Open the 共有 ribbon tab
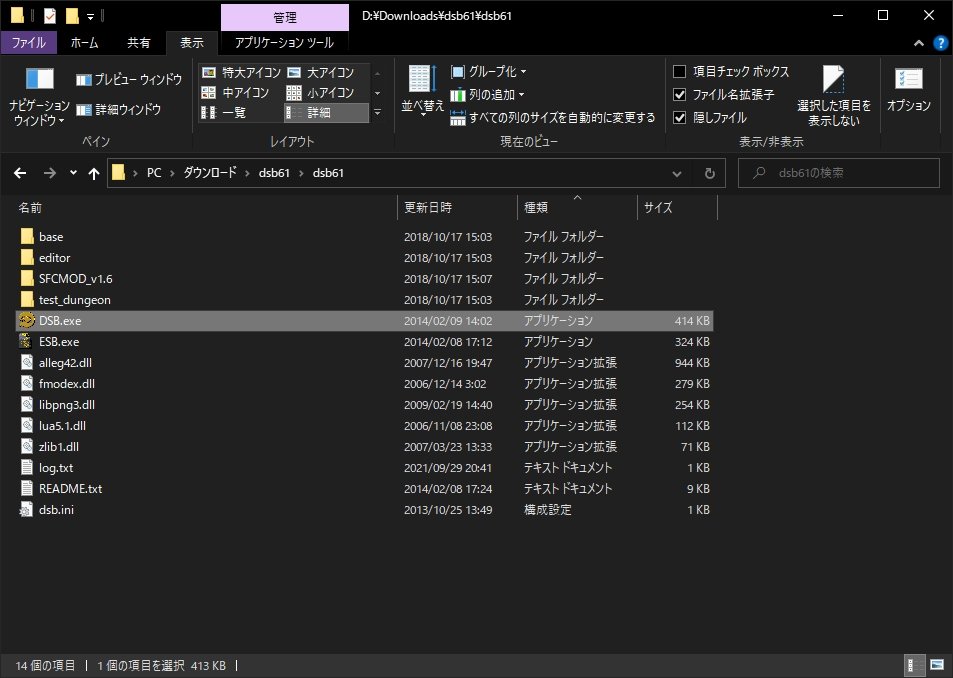Screen dimensions: 953x678 tap(139, 43)
